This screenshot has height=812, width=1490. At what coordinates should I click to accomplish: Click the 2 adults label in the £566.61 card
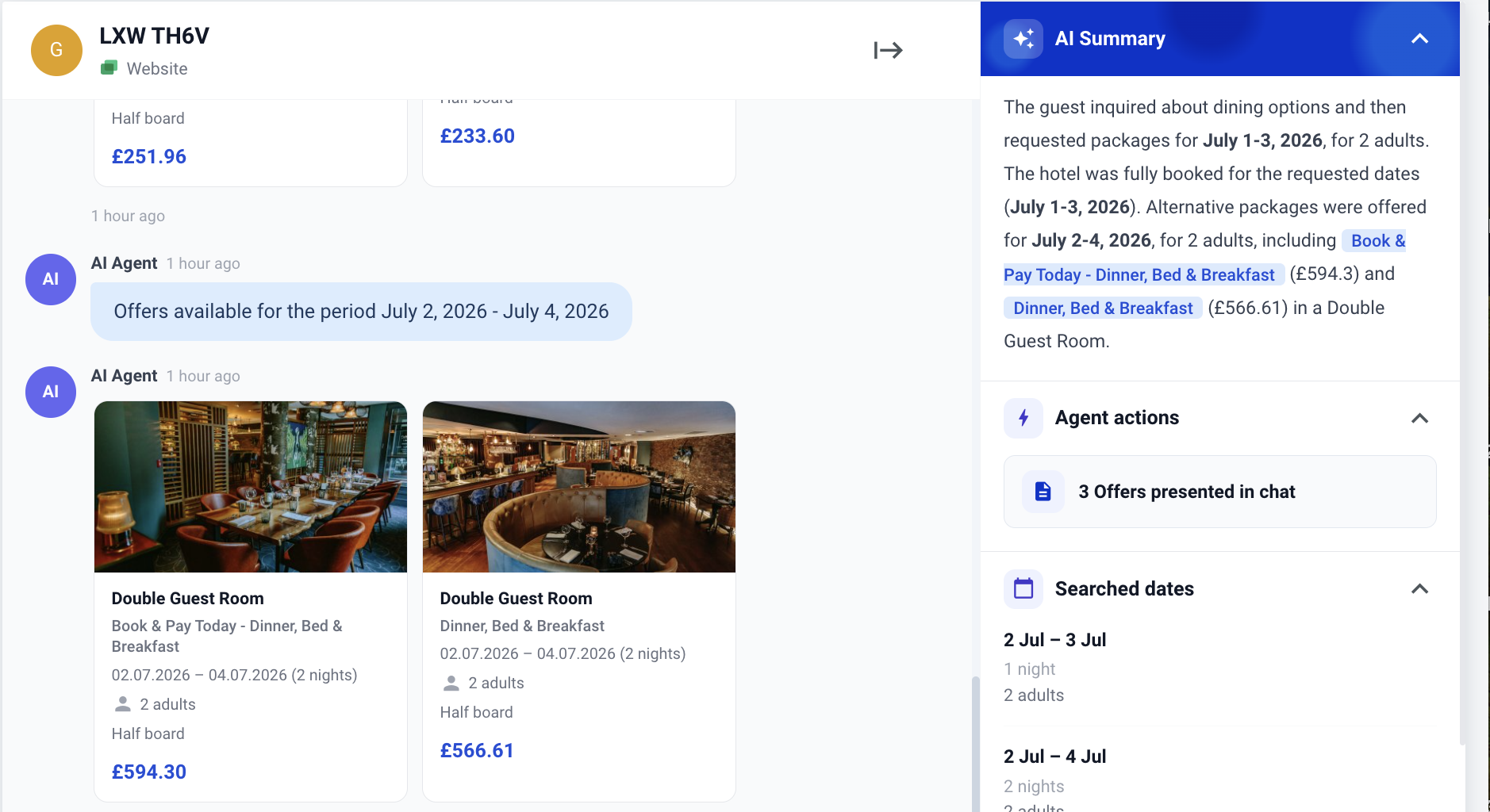pos(496,683)
